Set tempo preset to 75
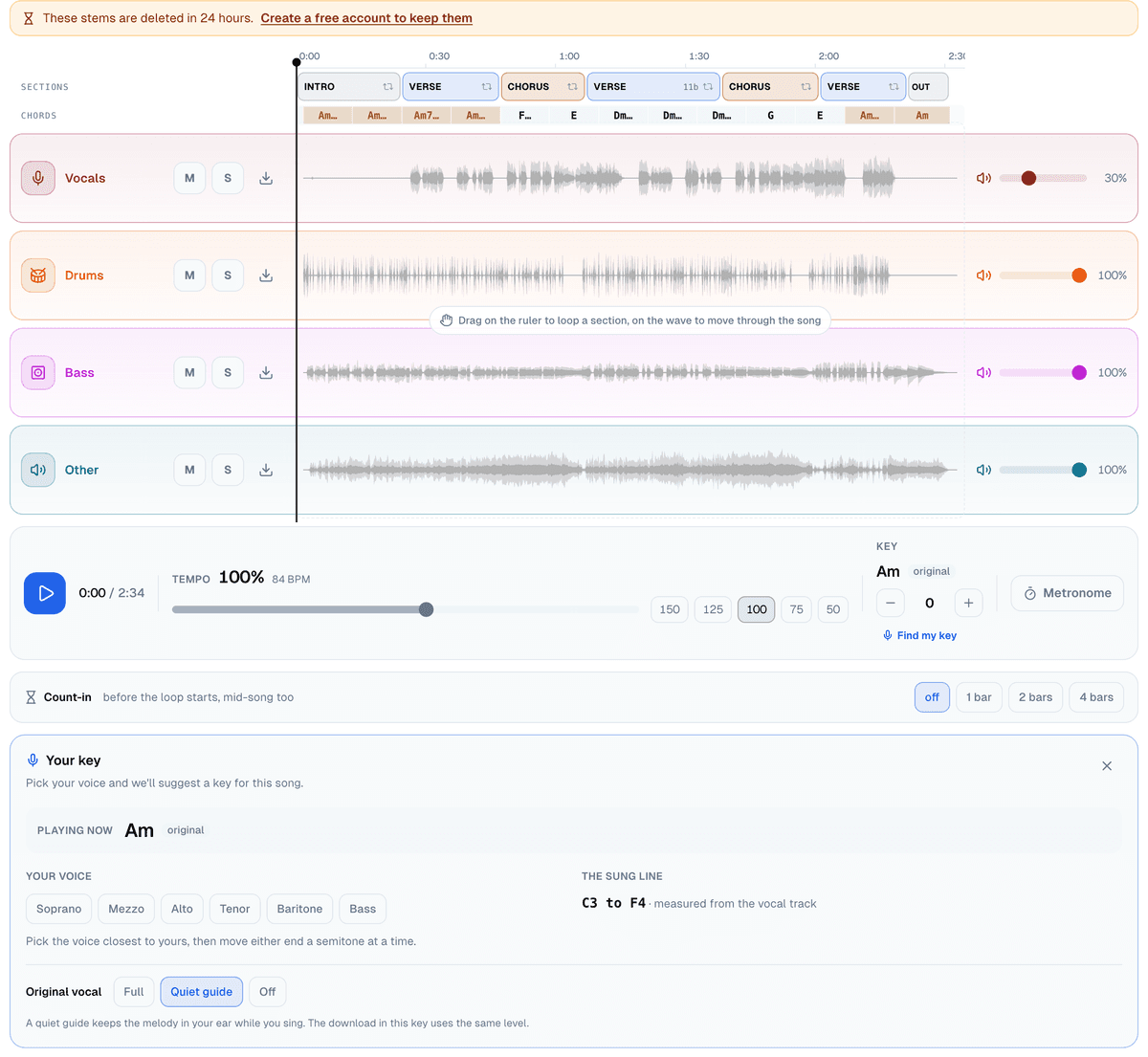 797,609
